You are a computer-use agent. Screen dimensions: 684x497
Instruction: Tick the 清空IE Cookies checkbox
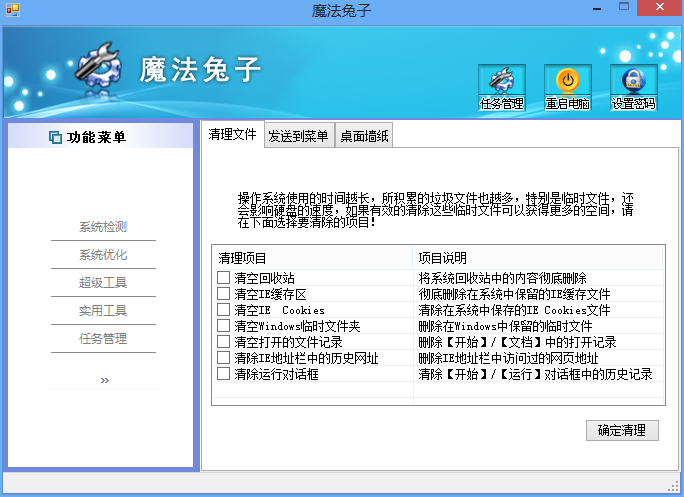(223, 310)
